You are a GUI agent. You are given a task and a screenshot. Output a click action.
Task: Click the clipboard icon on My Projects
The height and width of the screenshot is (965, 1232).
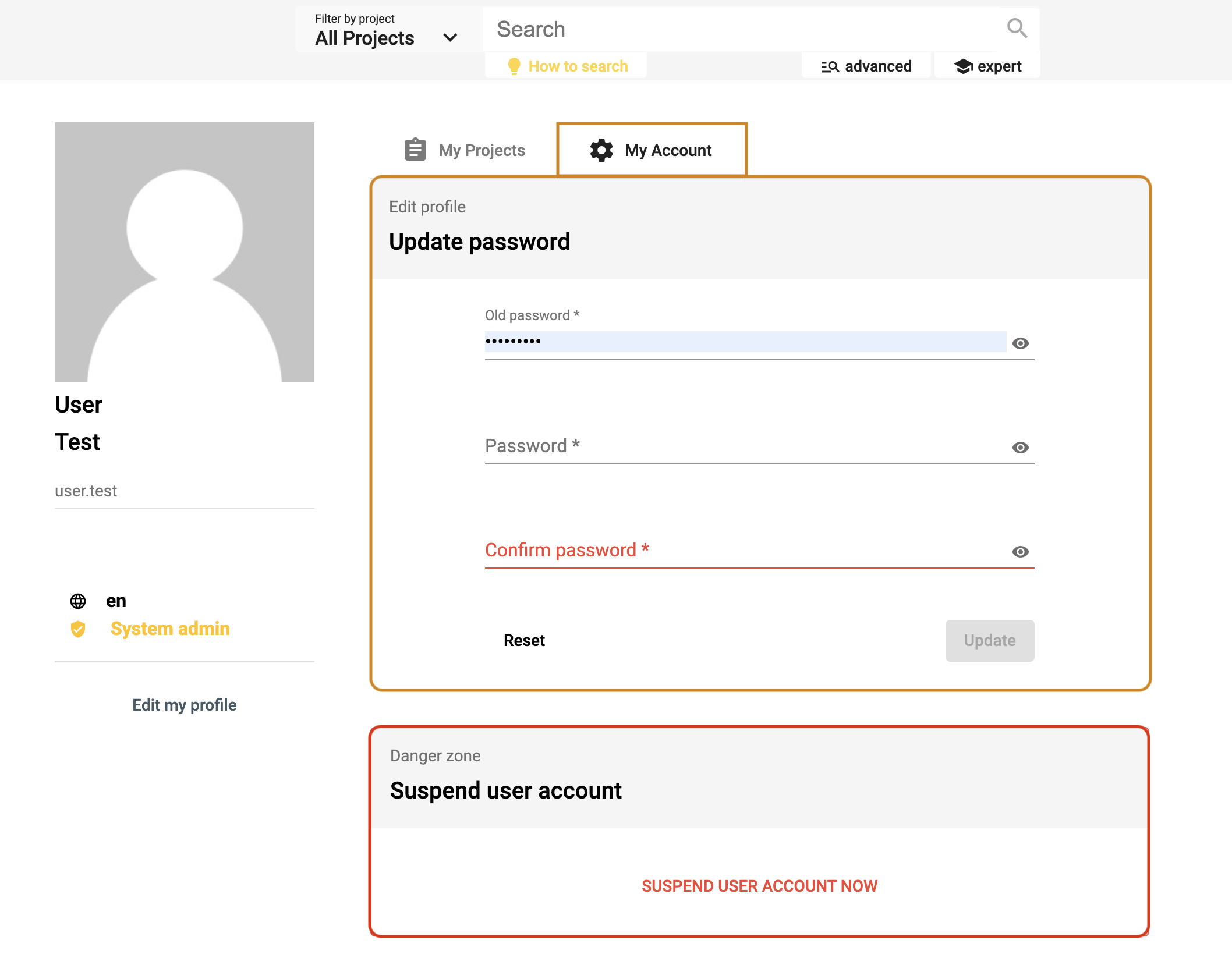click(x=415, y=150)
